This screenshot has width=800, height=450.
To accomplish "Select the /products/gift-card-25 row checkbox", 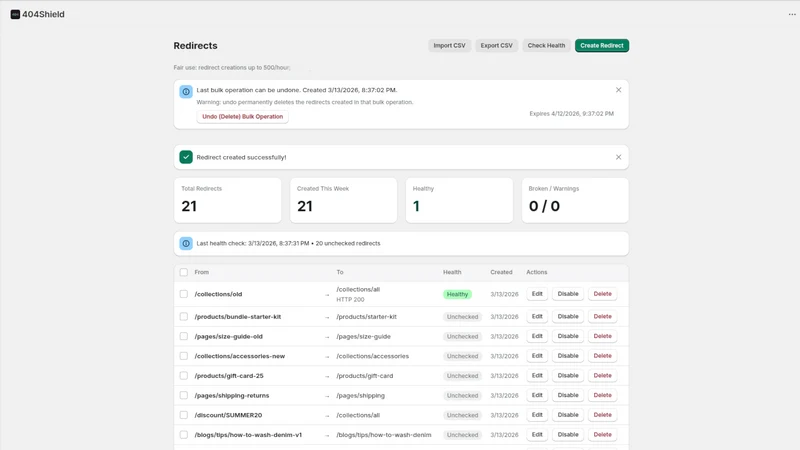I will pyautogui.click(x=184, y=376).
